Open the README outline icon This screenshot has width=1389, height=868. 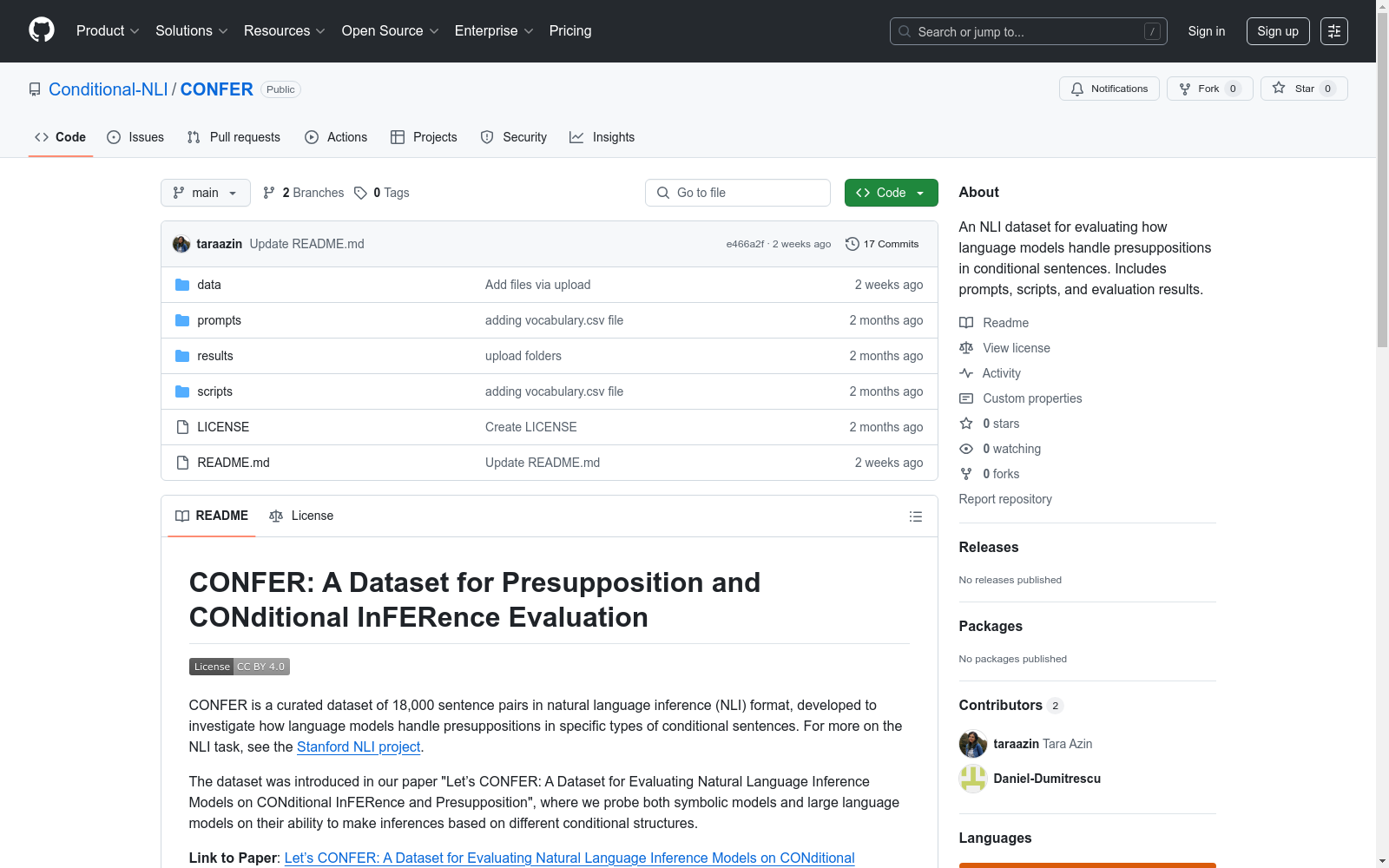[916, 516]
